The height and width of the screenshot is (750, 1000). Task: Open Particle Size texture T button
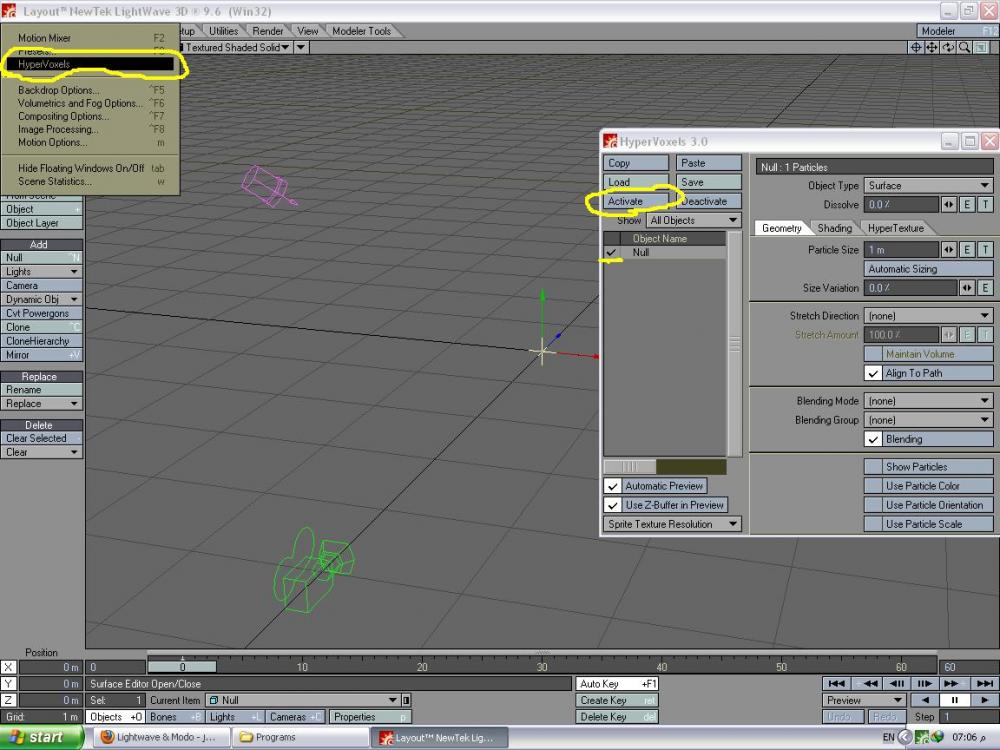coord(985,249)
